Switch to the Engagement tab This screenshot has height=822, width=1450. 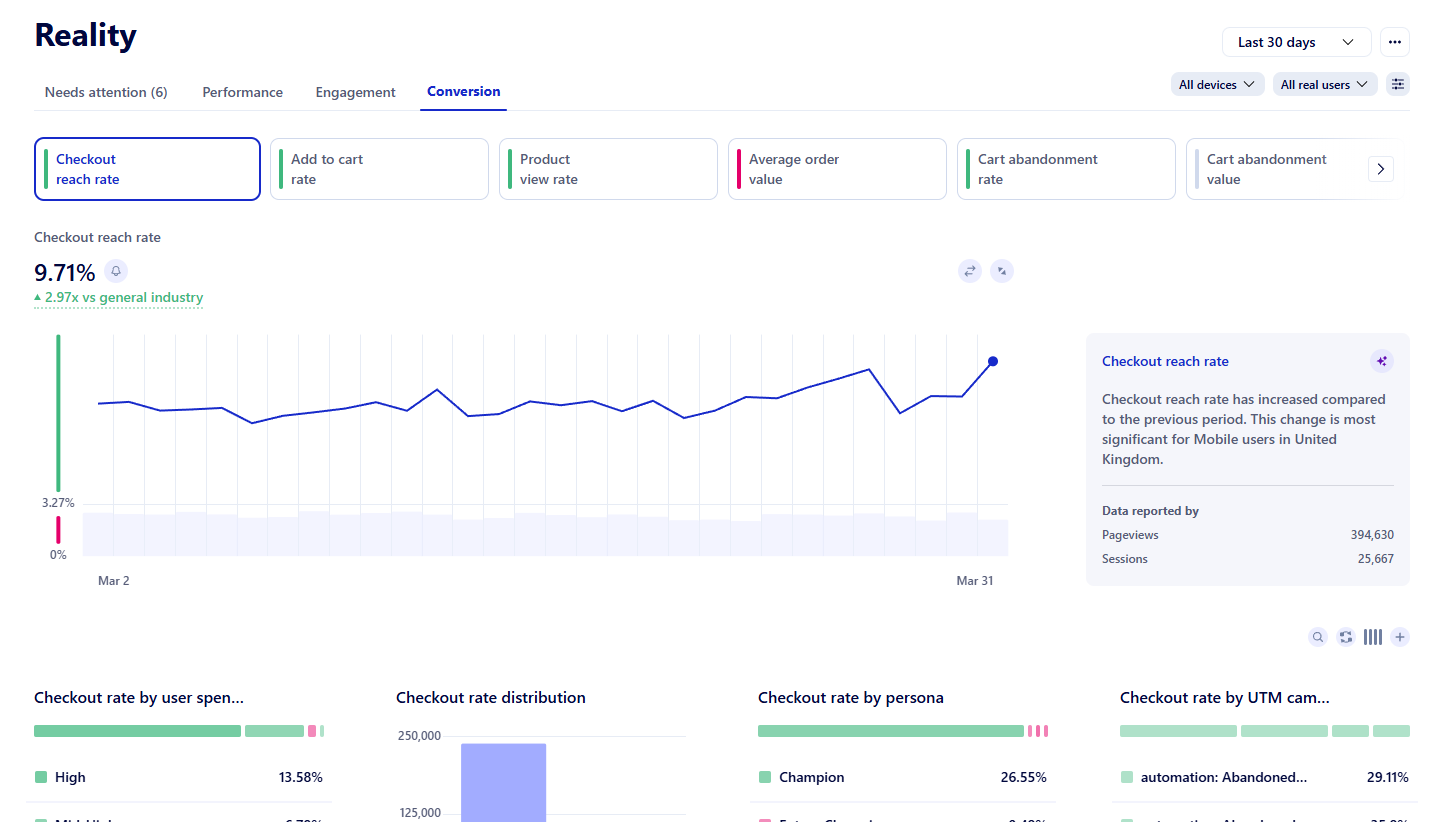[x=355, y=91]
